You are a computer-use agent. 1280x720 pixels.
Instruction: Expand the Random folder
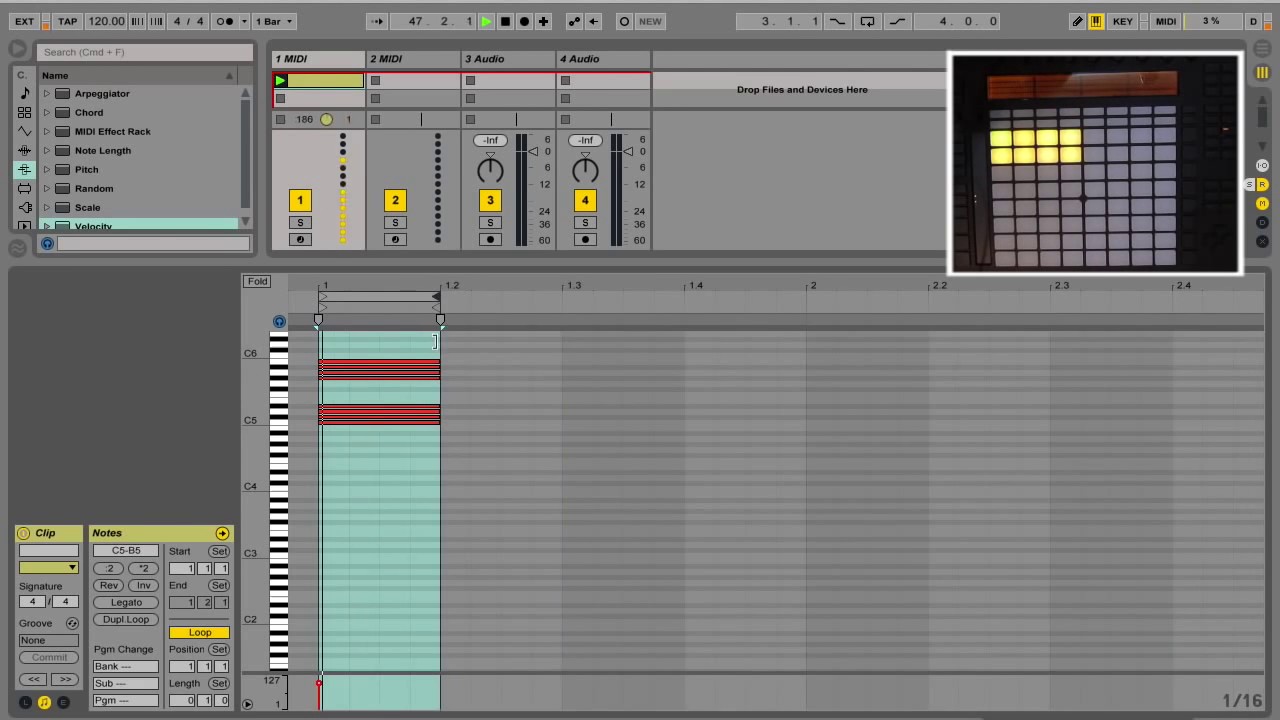tap(46, 189)
